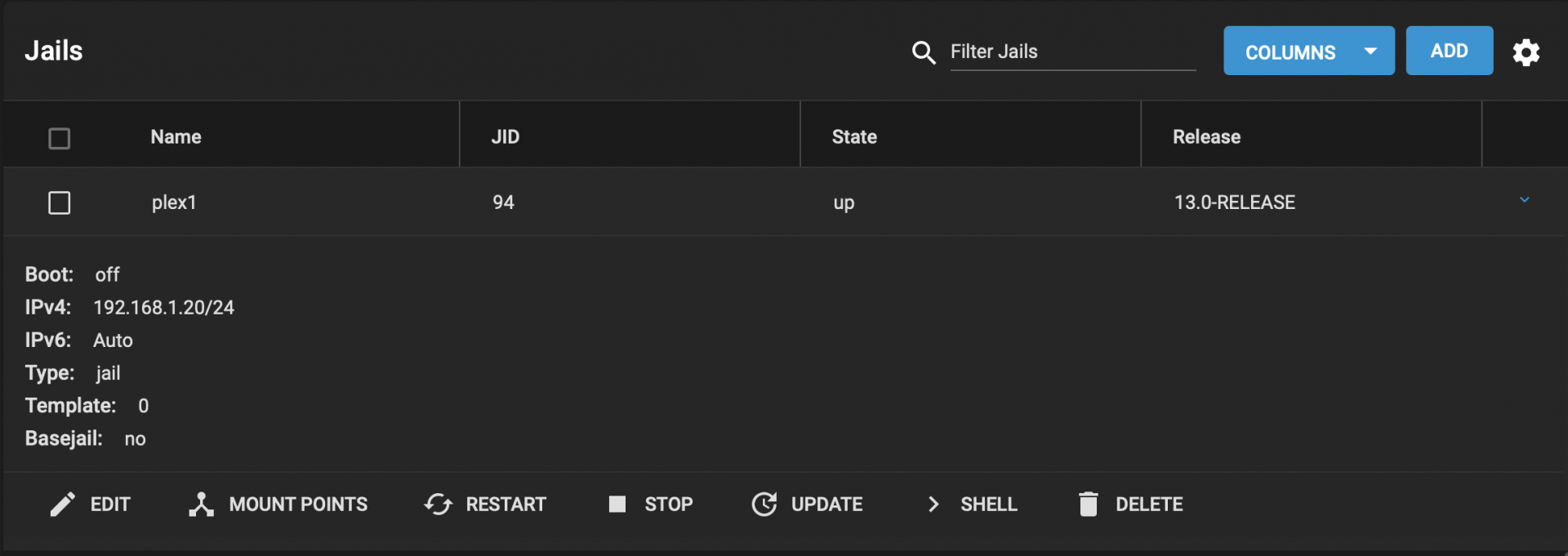The image size is (1568, 556).
Task: Tick the plex1 row checkbox
Action: pos(60,202)
